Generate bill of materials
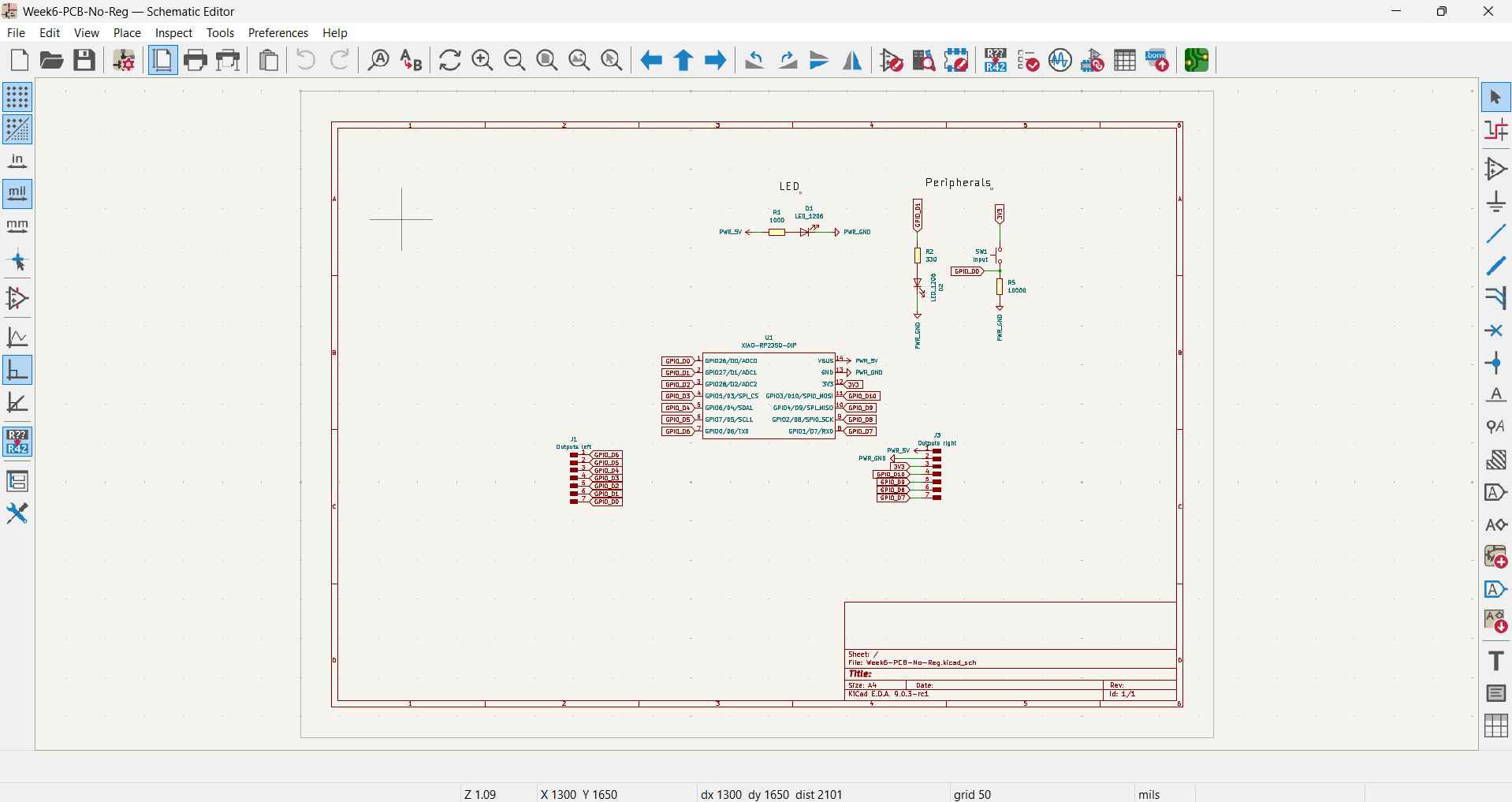This screenshot has height=802, width=1512. click(x=1157, y=60)
